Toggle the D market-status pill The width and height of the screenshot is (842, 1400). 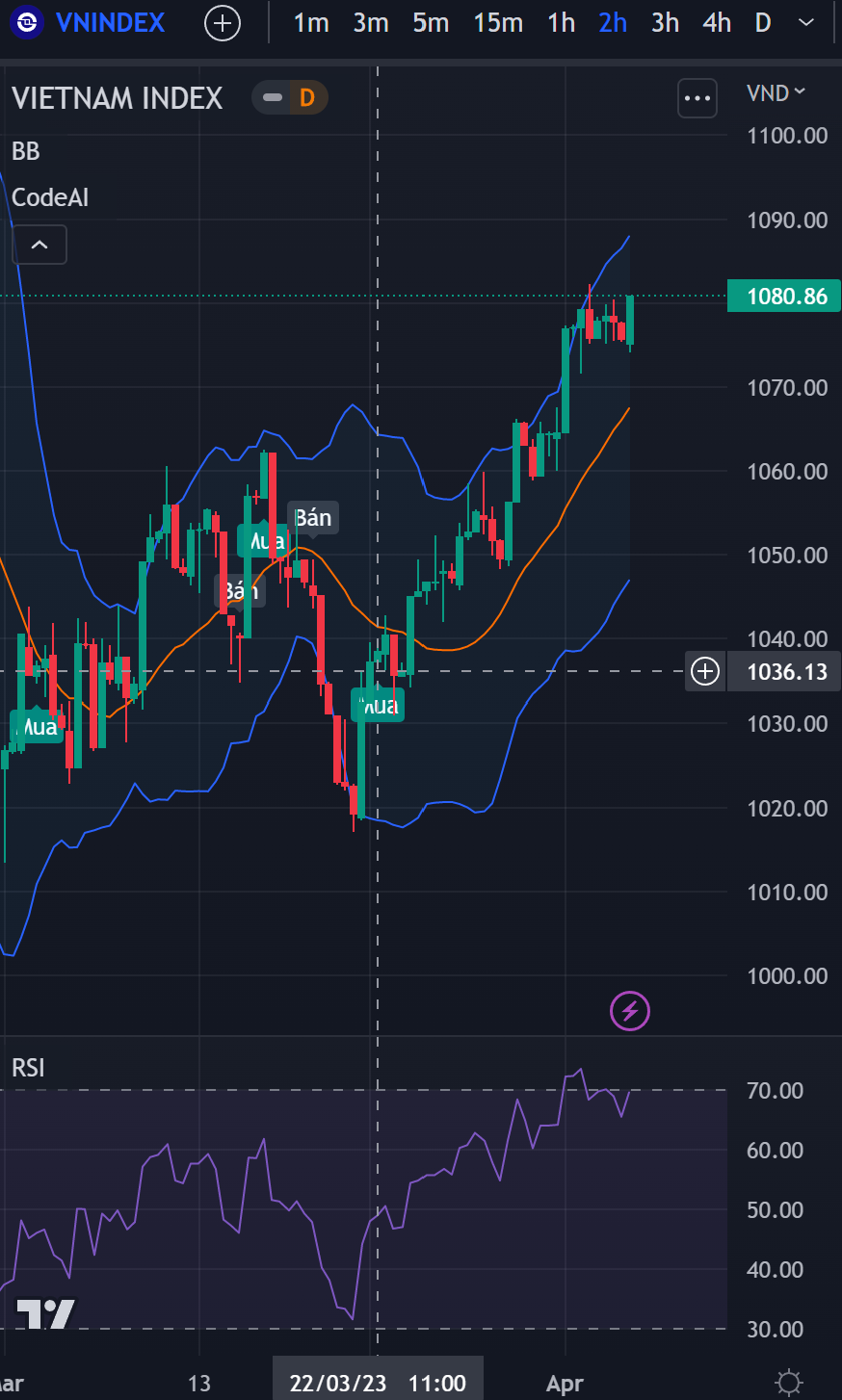[290, 97]
